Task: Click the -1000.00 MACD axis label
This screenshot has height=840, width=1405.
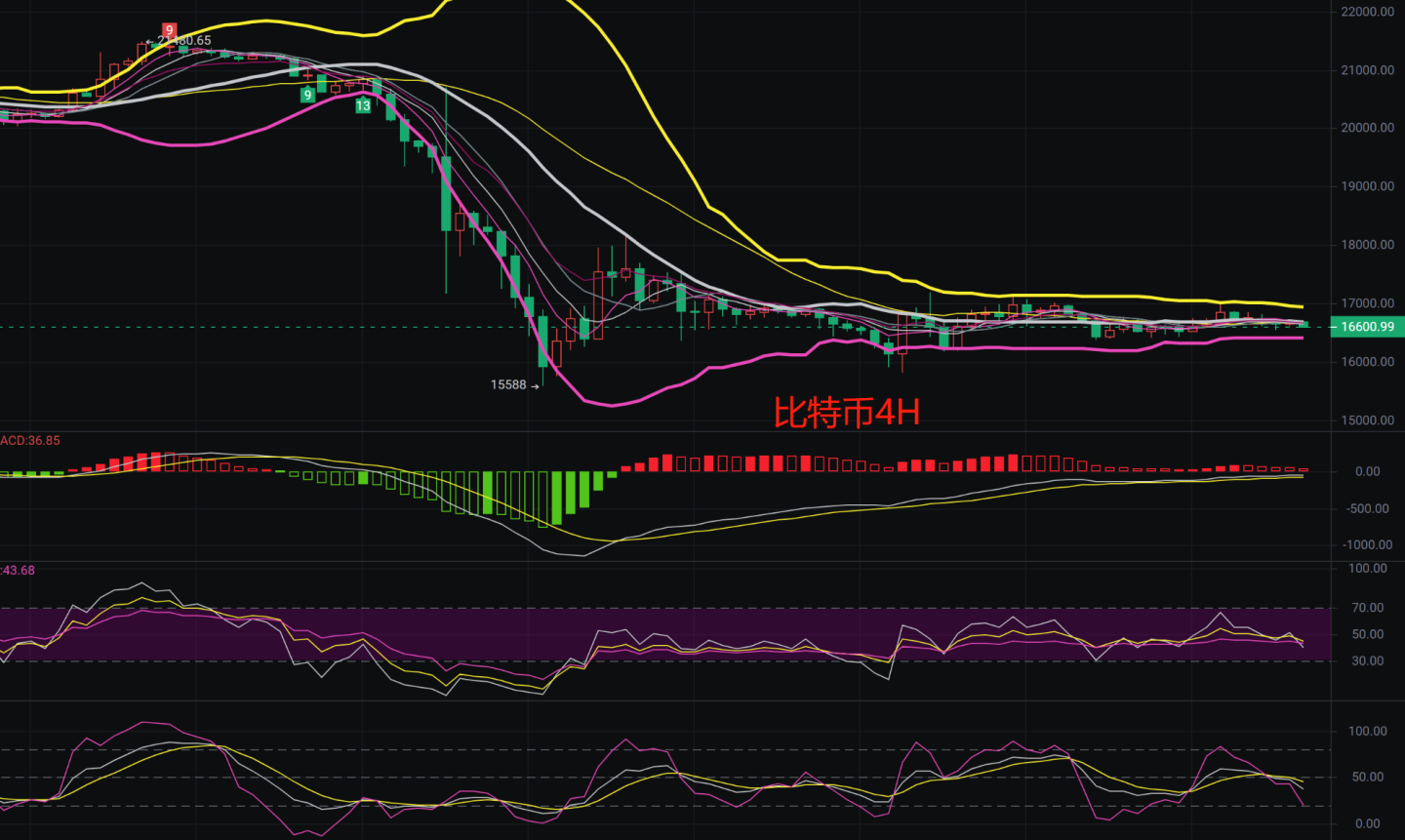Action: coord(1365,545)
